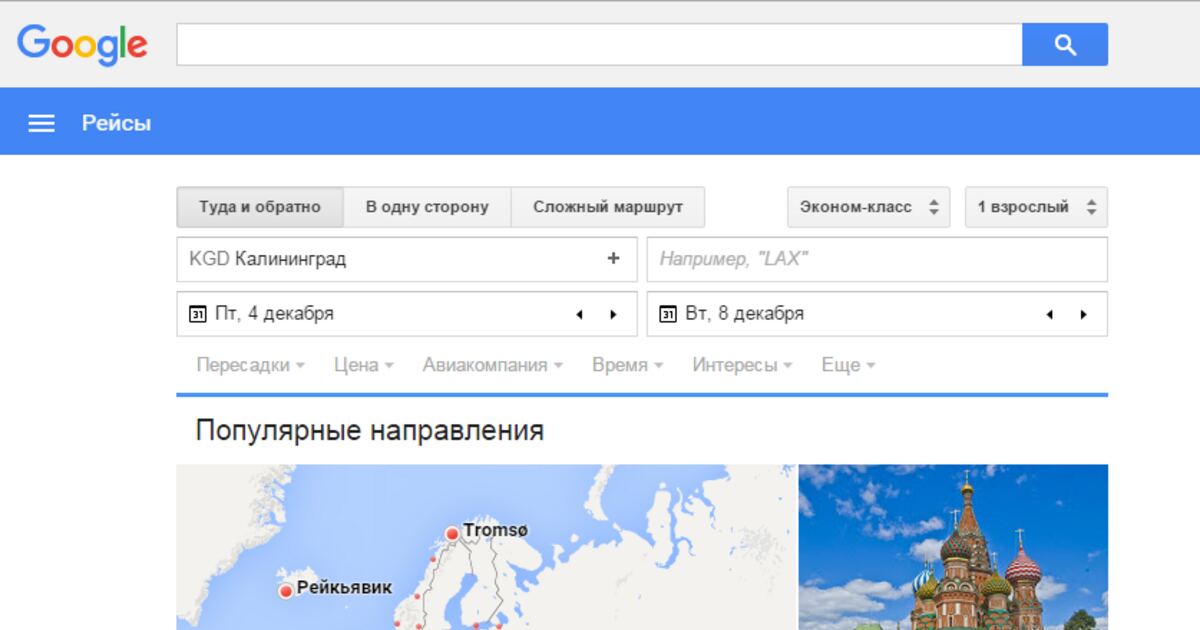Open the 1 взрослый passengers dropdown

(x=1036, y=207)
